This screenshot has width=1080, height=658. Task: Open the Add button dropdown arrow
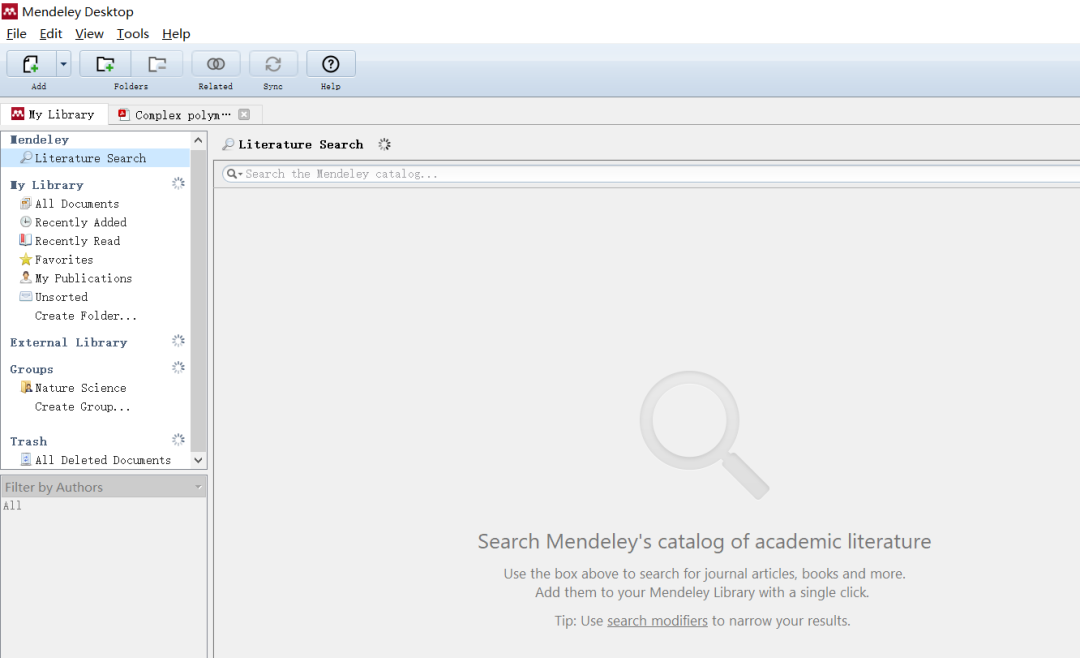tap(63, 64)
